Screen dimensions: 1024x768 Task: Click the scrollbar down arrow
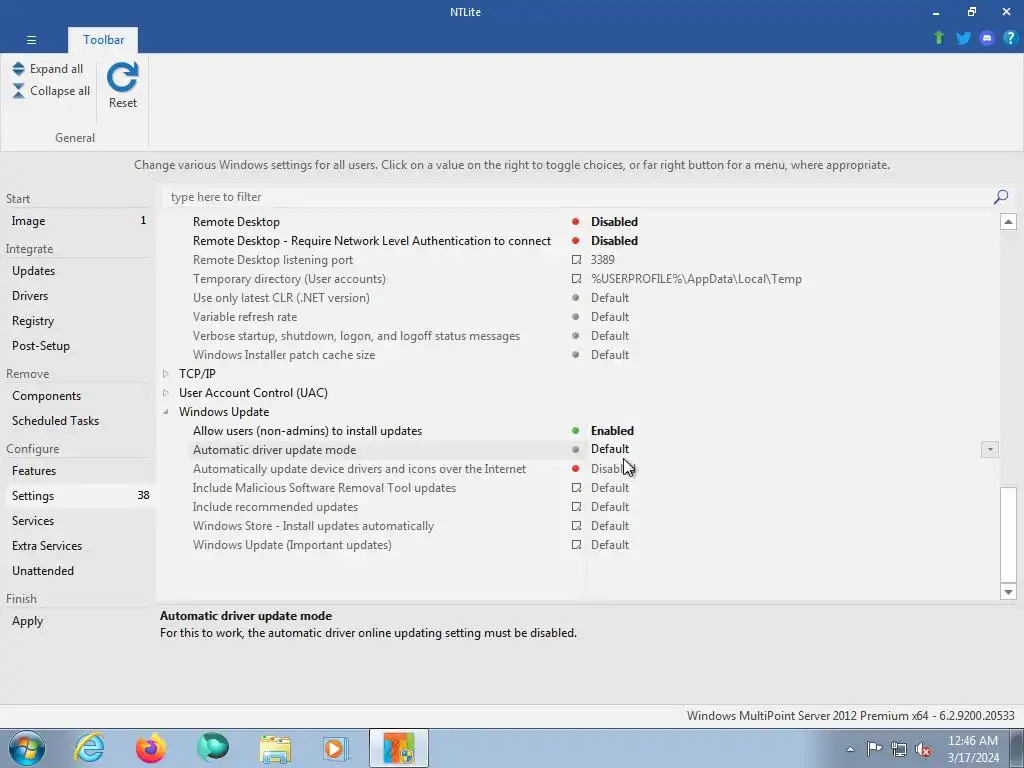click(1008, 592)
